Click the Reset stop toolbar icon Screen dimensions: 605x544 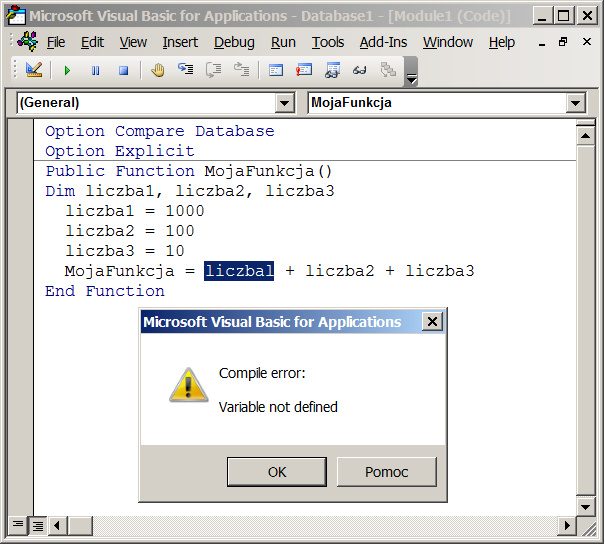coord(123,71)
